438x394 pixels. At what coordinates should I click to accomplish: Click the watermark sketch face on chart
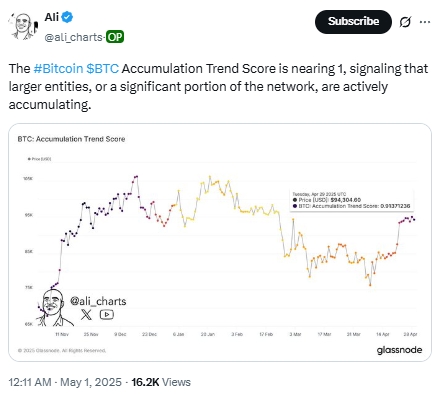click(53, 308)
